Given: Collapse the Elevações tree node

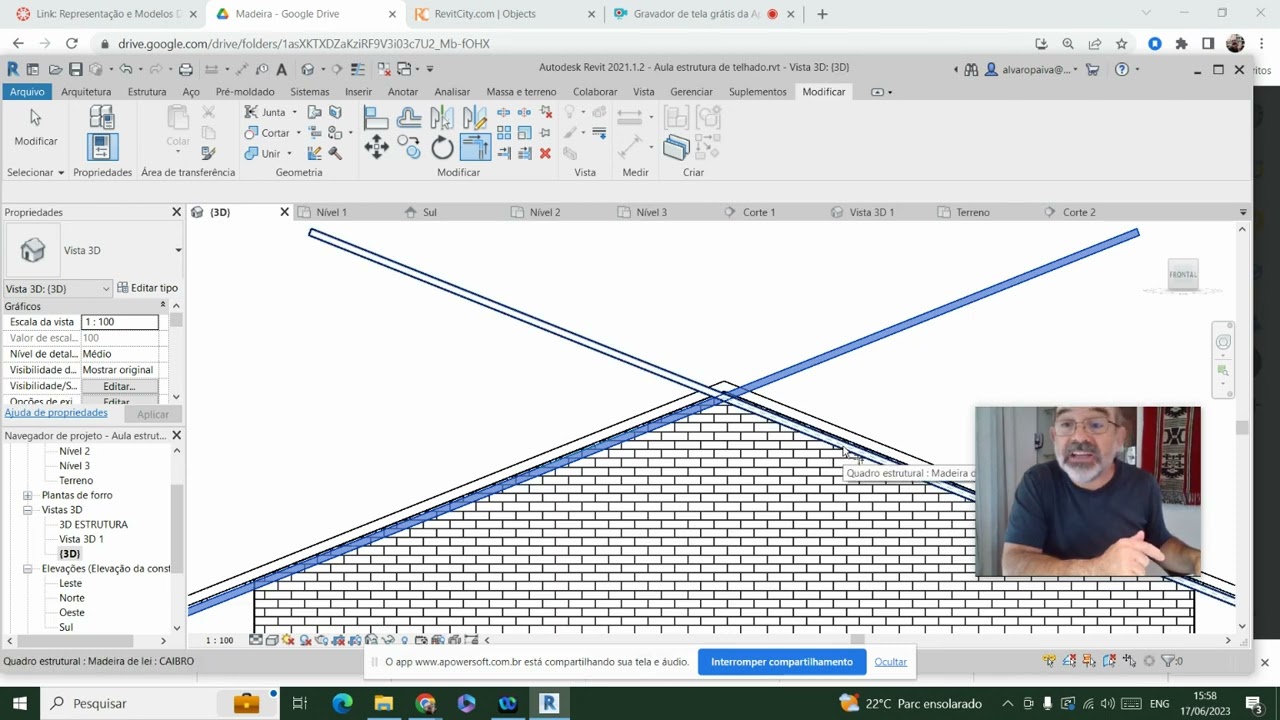Looking at the screenshot, I should pyautogui.click(x=28, y=569).
